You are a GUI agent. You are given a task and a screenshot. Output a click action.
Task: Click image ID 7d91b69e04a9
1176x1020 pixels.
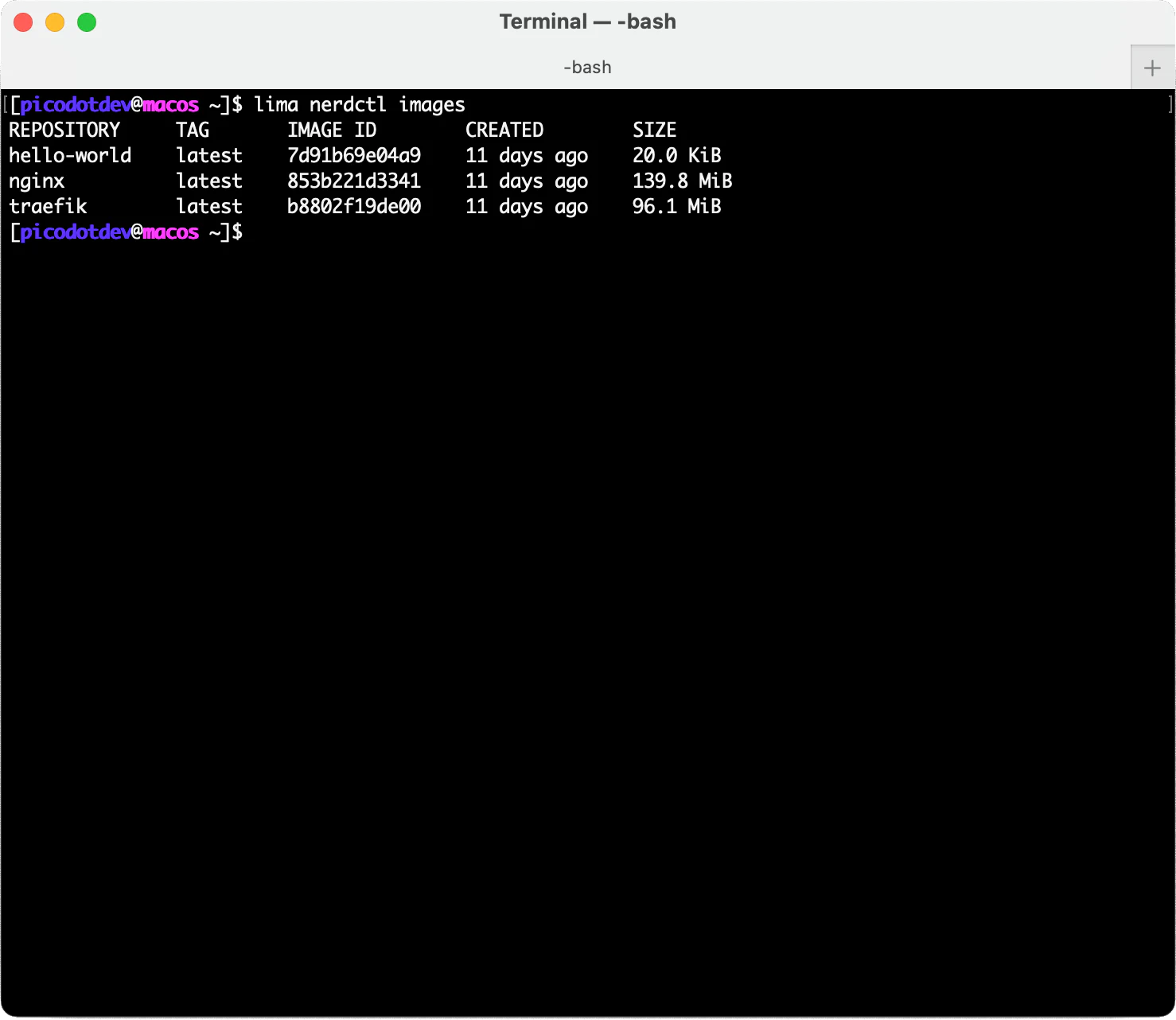coord(354,155)
